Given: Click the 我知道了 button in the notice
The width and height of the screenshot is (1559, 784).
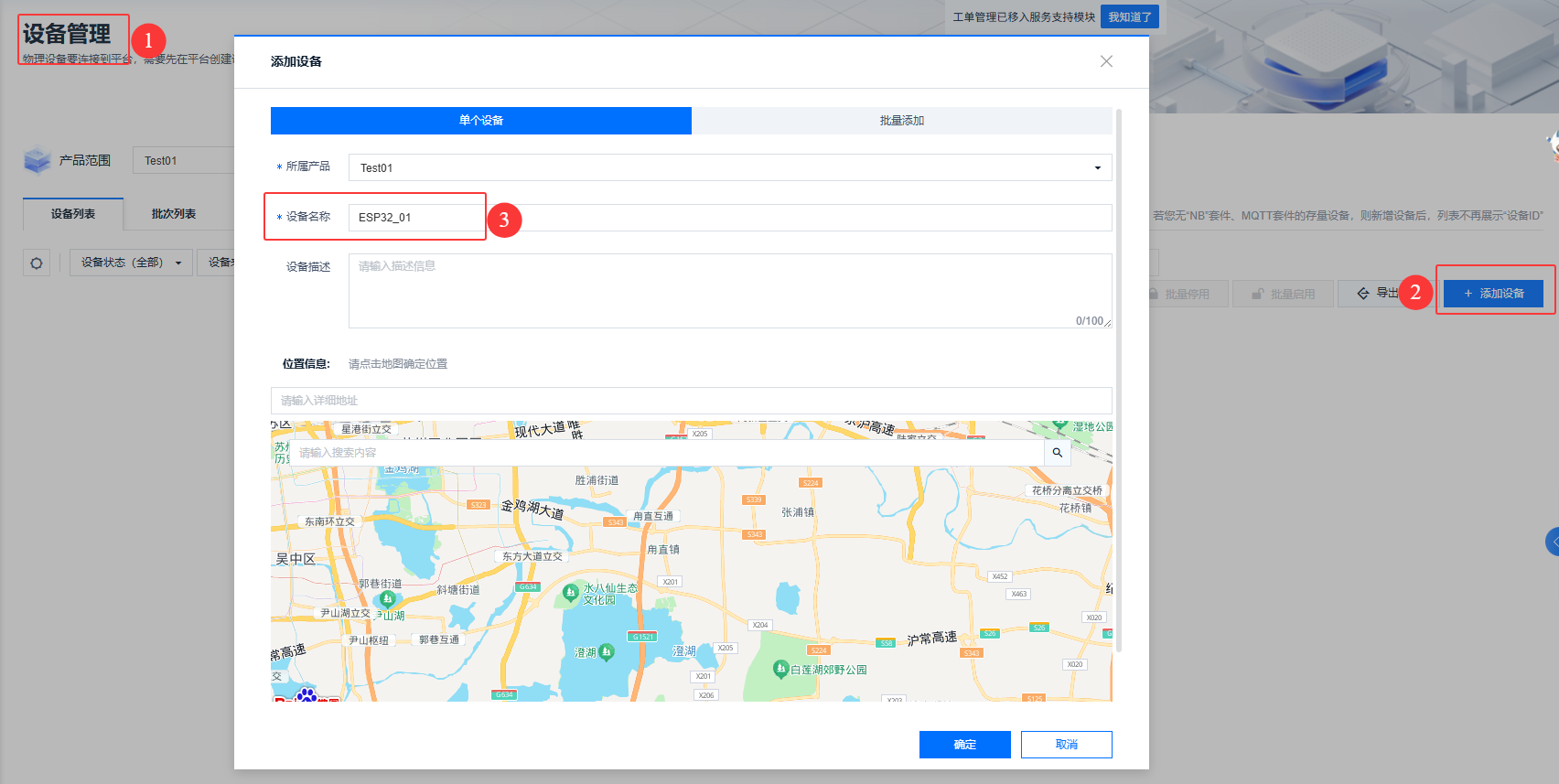Looking at the screenshot, I should coord(1130,16).
